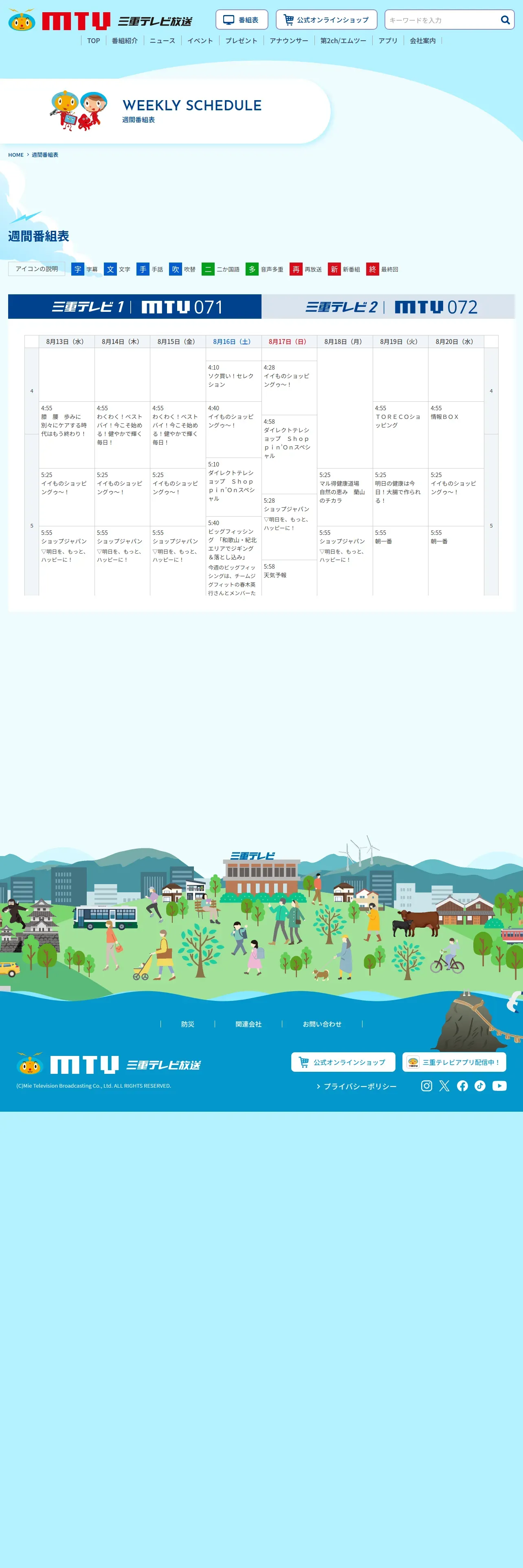Screen dimensions: 523x1568
Task: Click the keyword search input field
Action: coord(443,20)
